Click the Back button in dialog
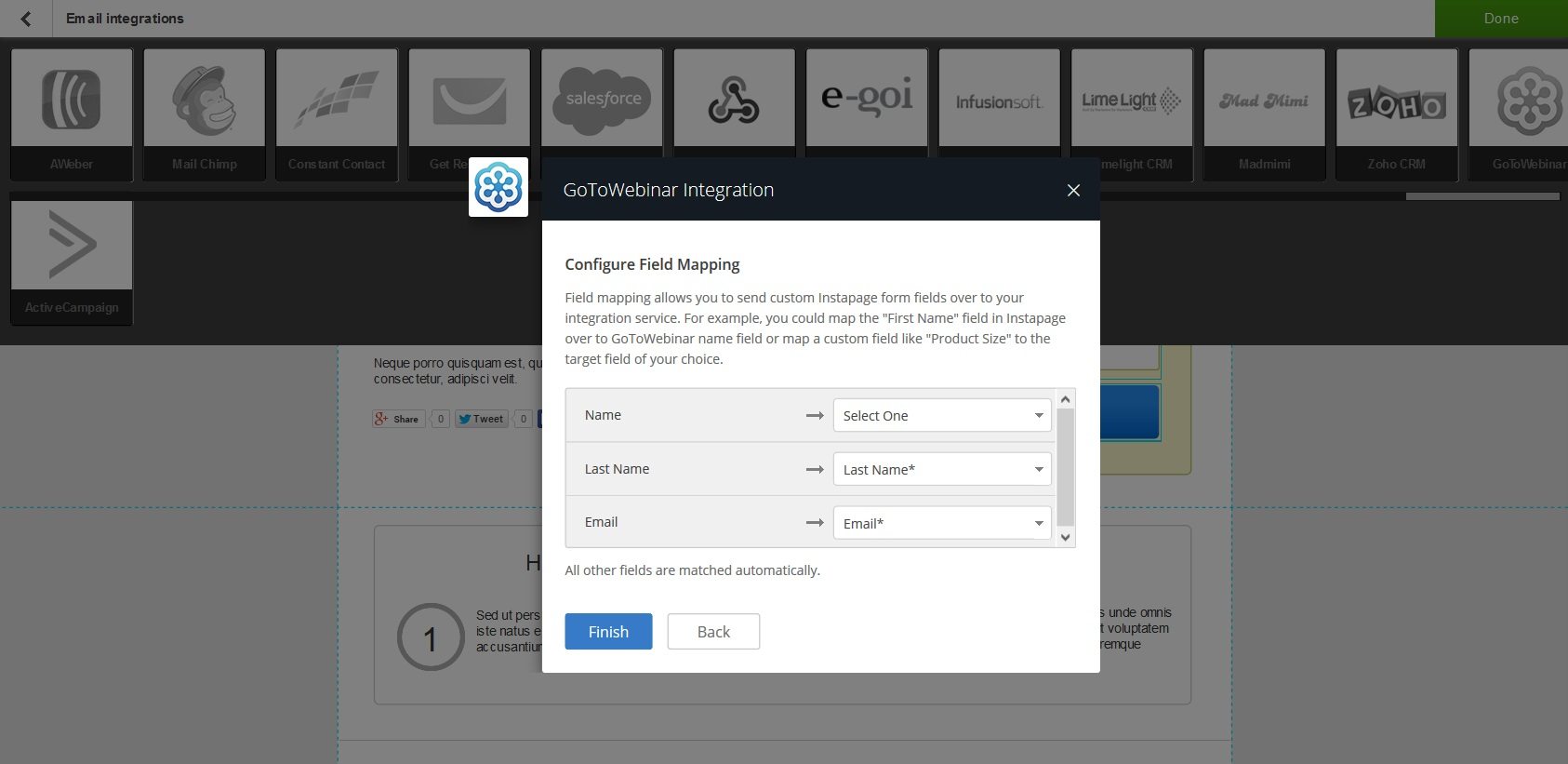The width and height of the screenshot is (1568, 764). 713,632
